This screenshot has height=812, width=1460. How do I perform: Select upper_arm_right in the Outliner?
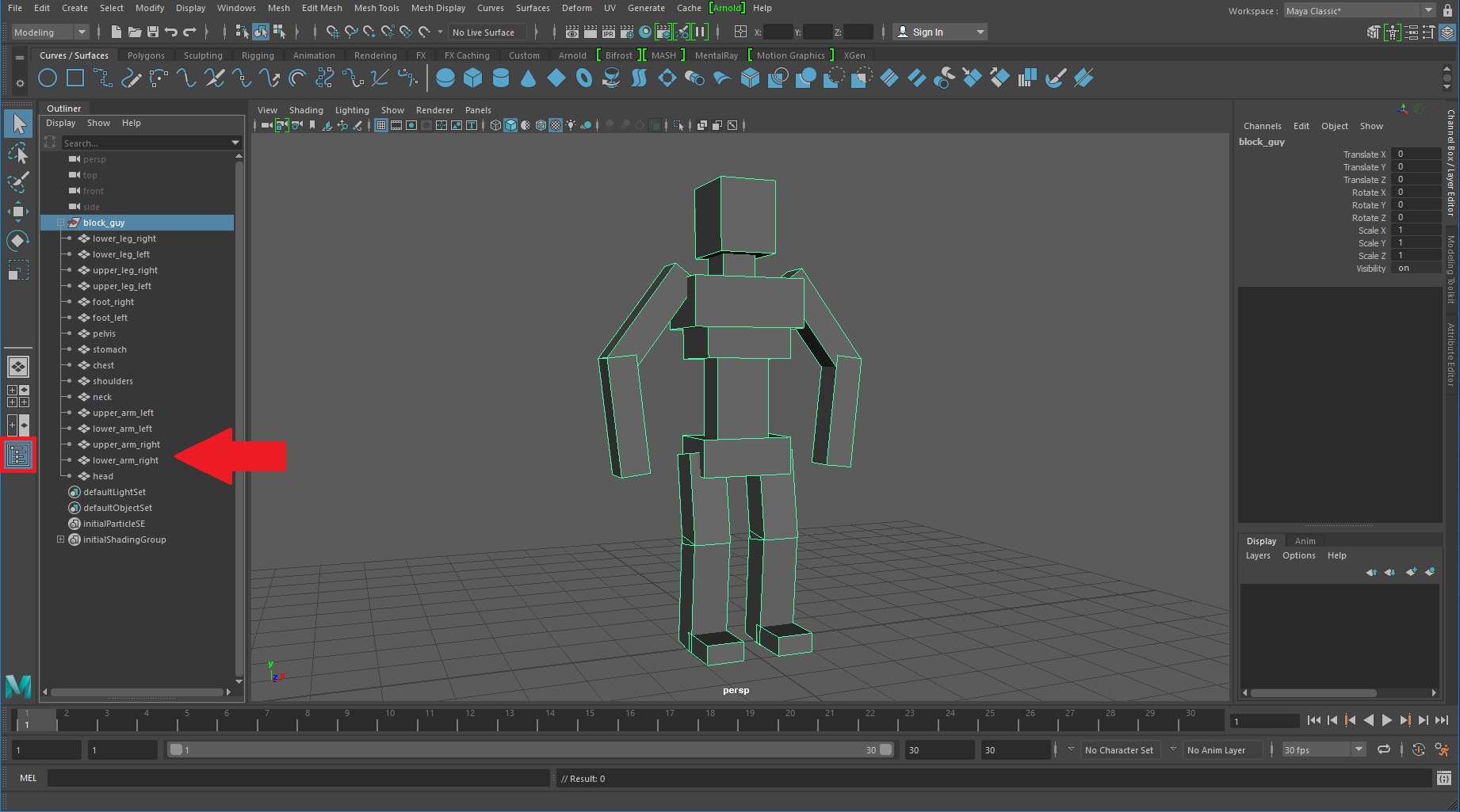click(x=126, y=444)
